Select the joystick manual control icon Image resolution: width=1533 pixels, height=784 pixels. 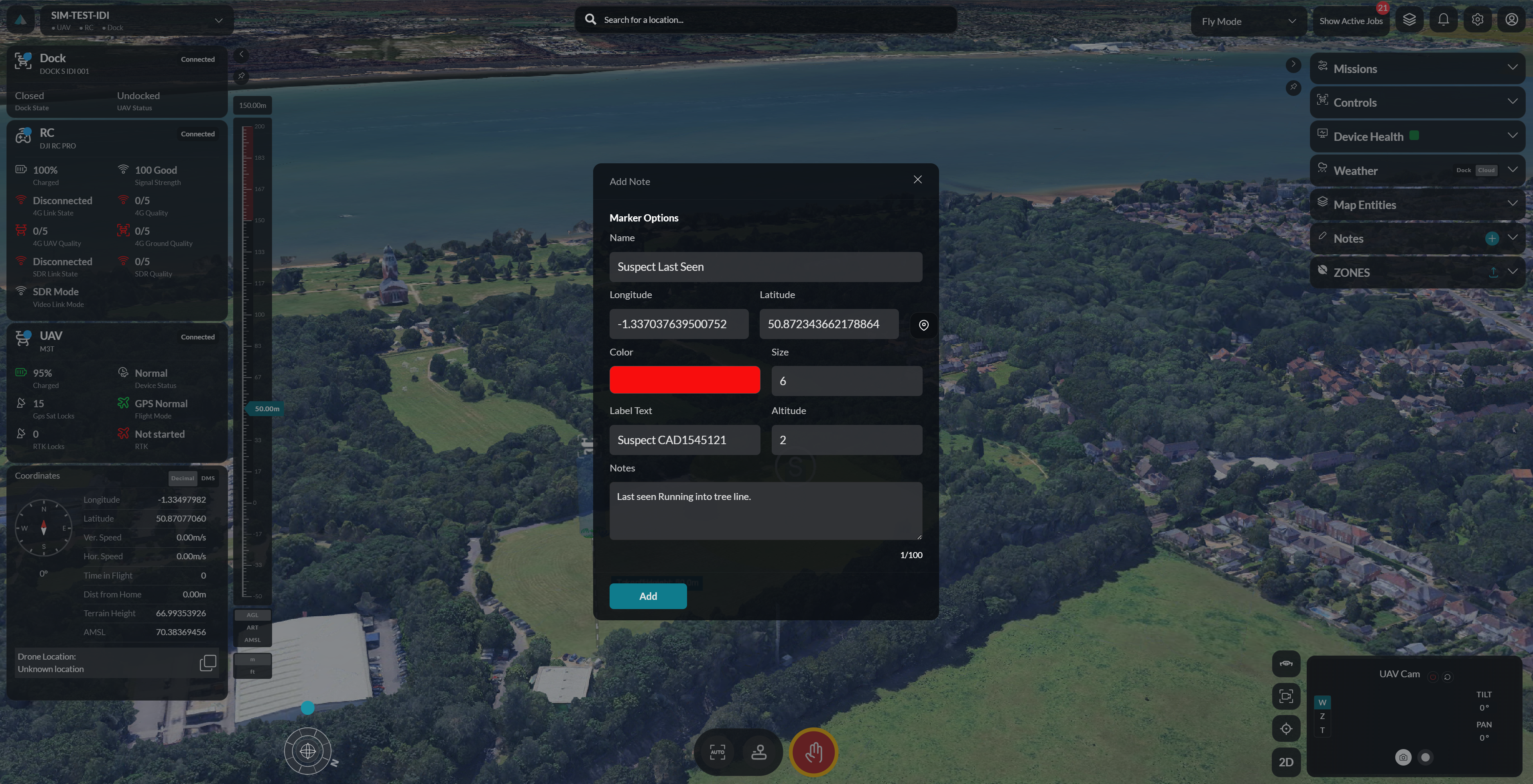pos(758,752)
